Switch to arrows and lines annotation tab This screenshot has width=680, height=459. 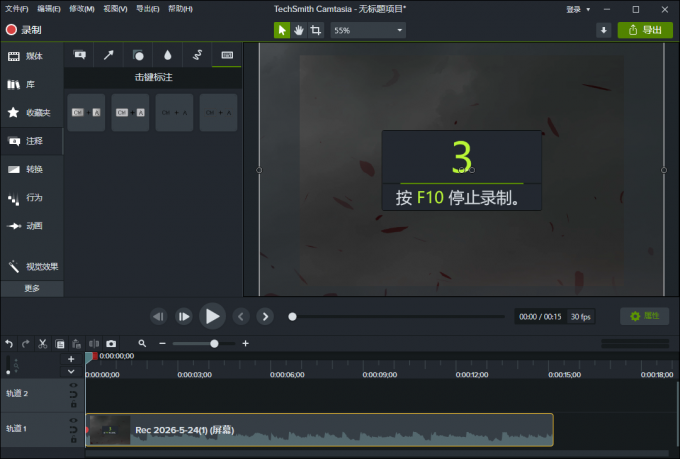click(108, 55)
